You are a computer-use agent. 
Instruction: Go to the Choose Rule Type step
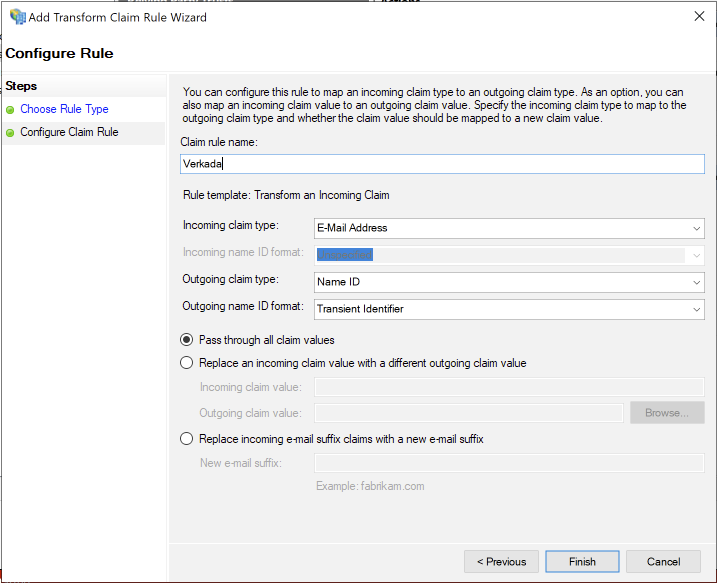pyautogui.click(x=64, y=109)
